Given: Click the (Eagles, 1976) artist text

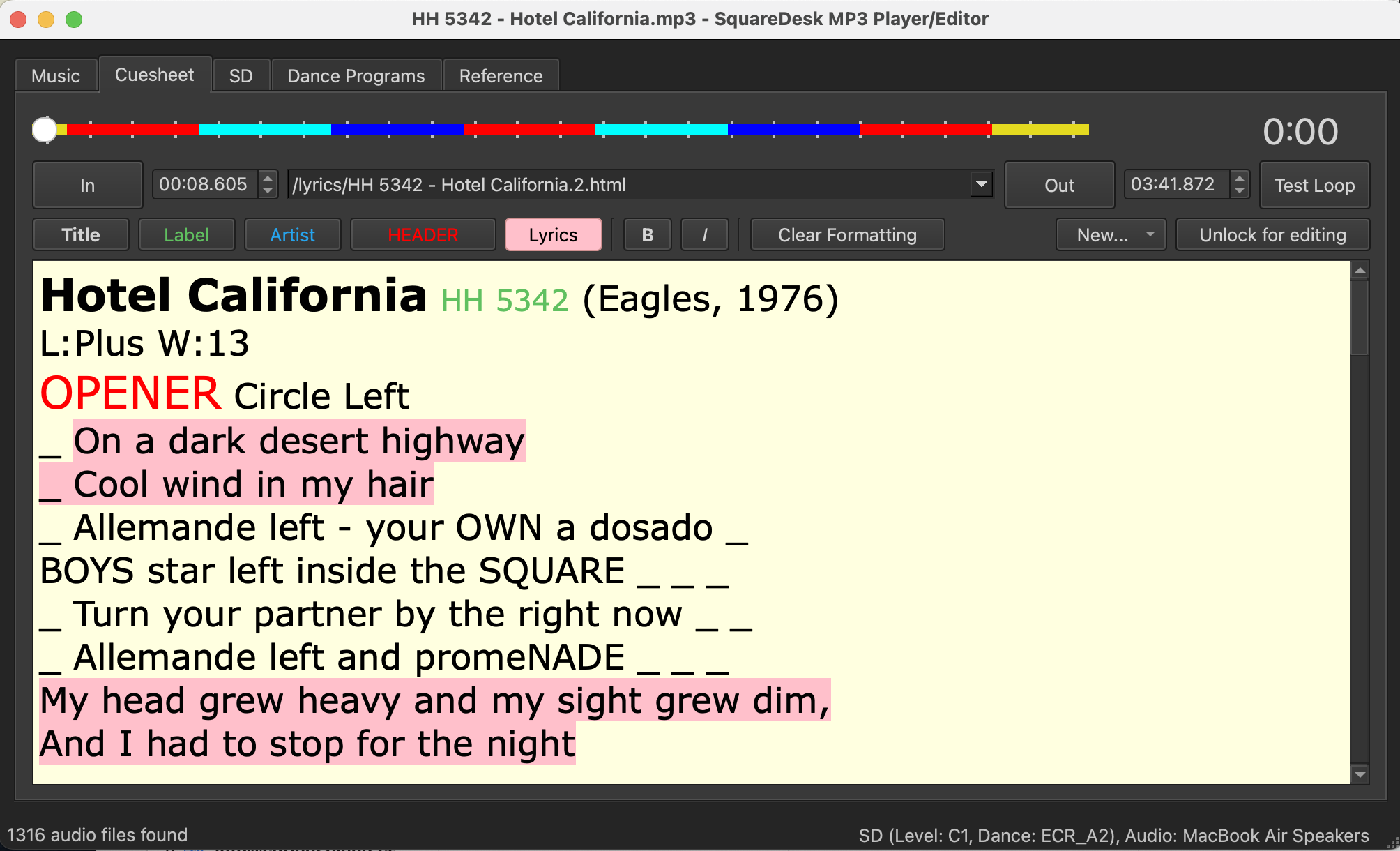Looking at the screenshot, I should click(x=710, y=299).
